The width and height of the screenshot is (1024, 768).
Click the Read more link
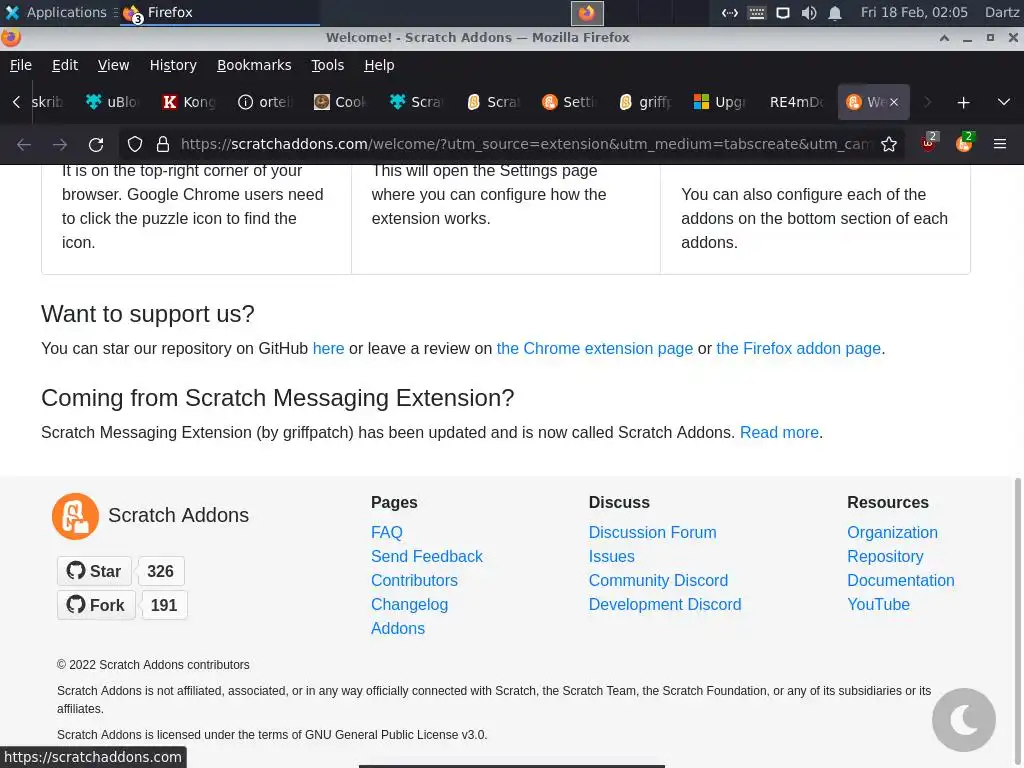point(779,433)
